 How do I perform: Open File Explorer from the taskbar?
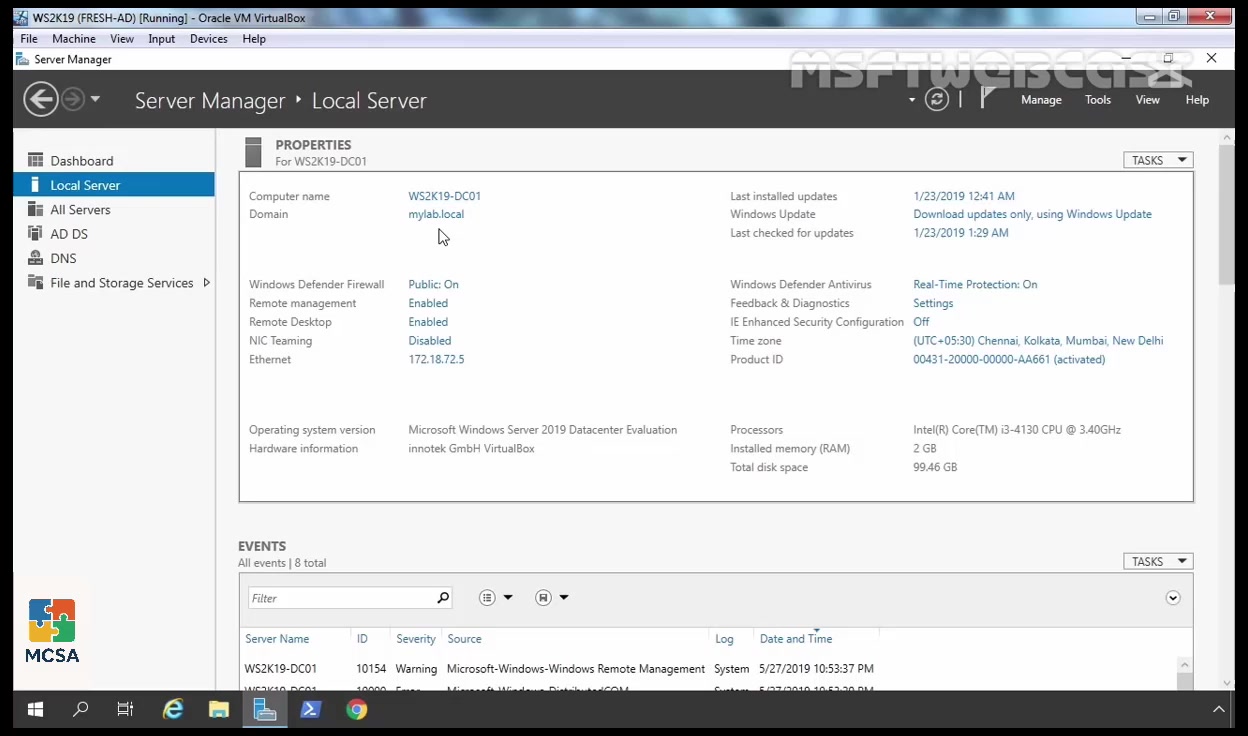pos(219,710)
